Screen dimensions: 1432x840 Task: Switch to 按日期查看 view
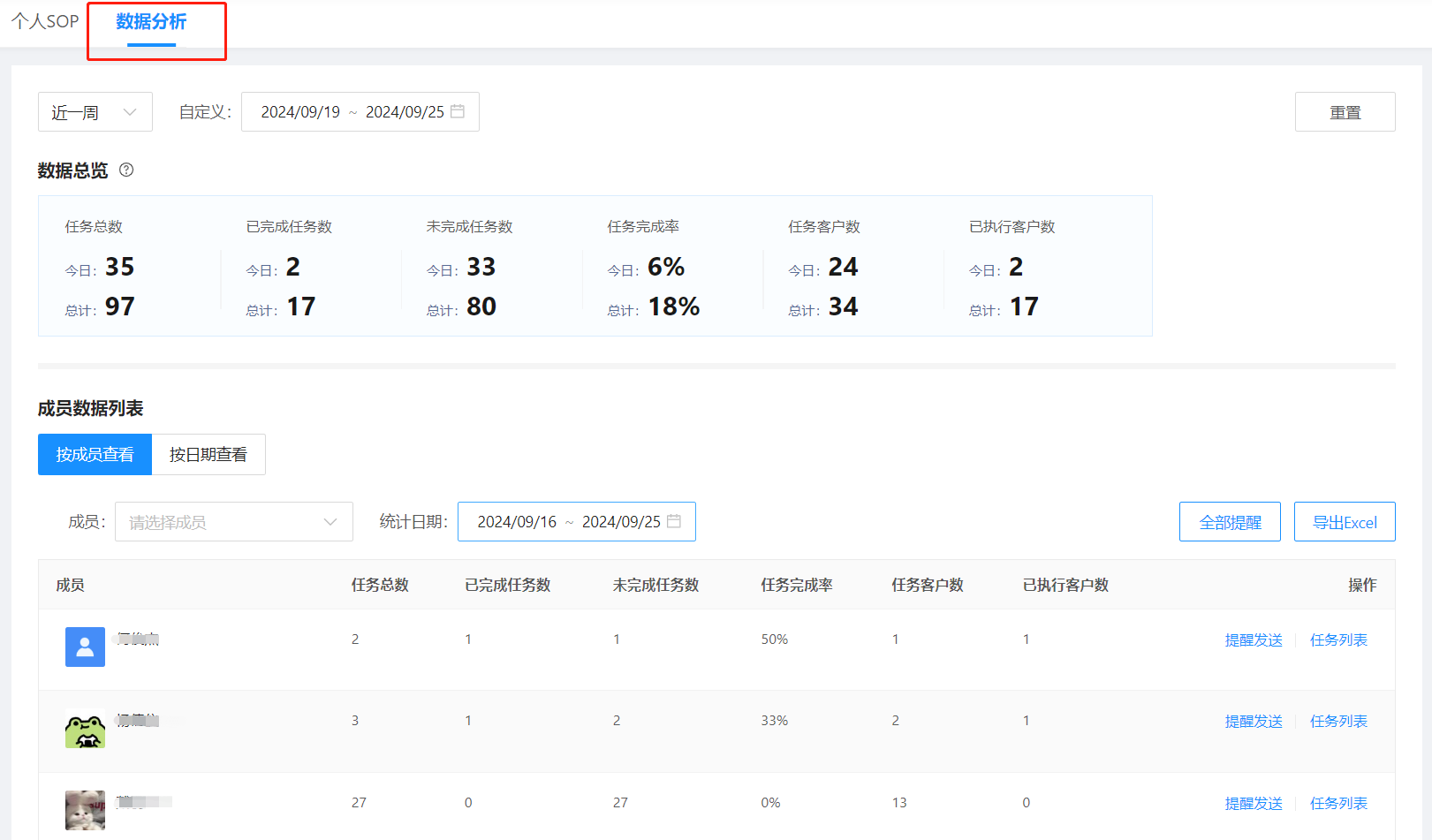208,454
